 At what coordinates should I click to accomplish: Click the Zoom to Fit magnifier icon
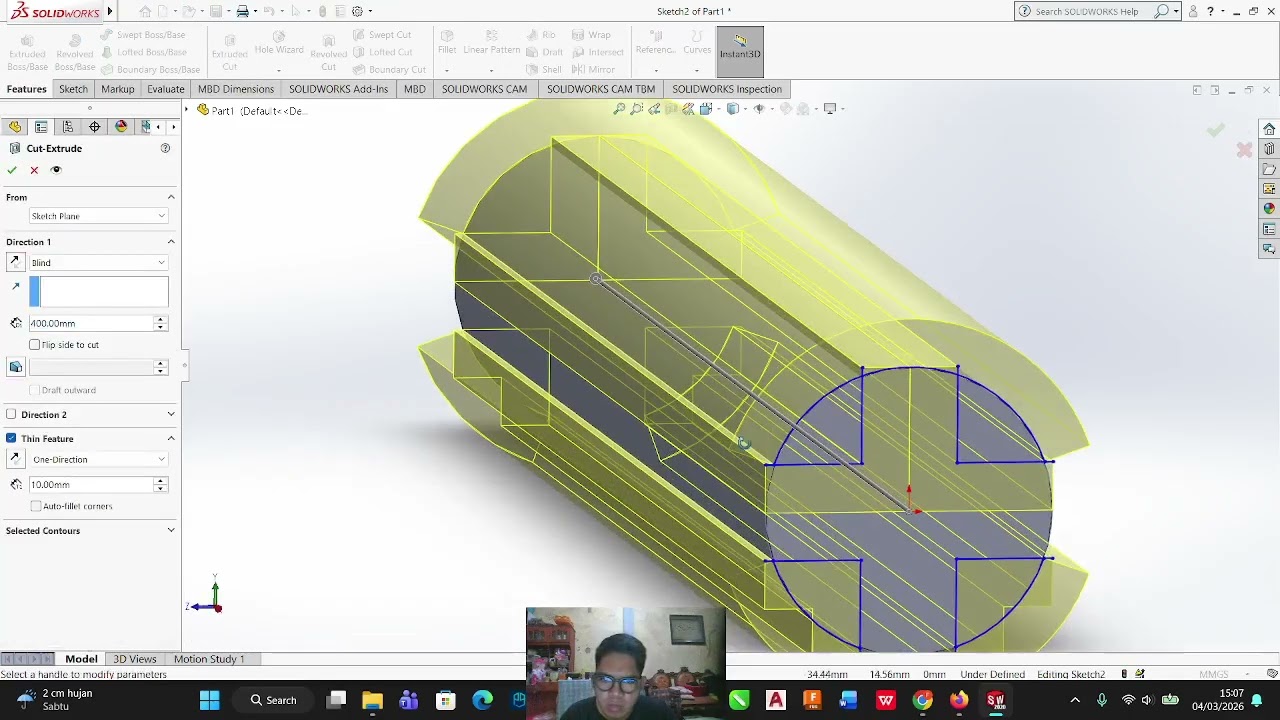coord(619,109)
